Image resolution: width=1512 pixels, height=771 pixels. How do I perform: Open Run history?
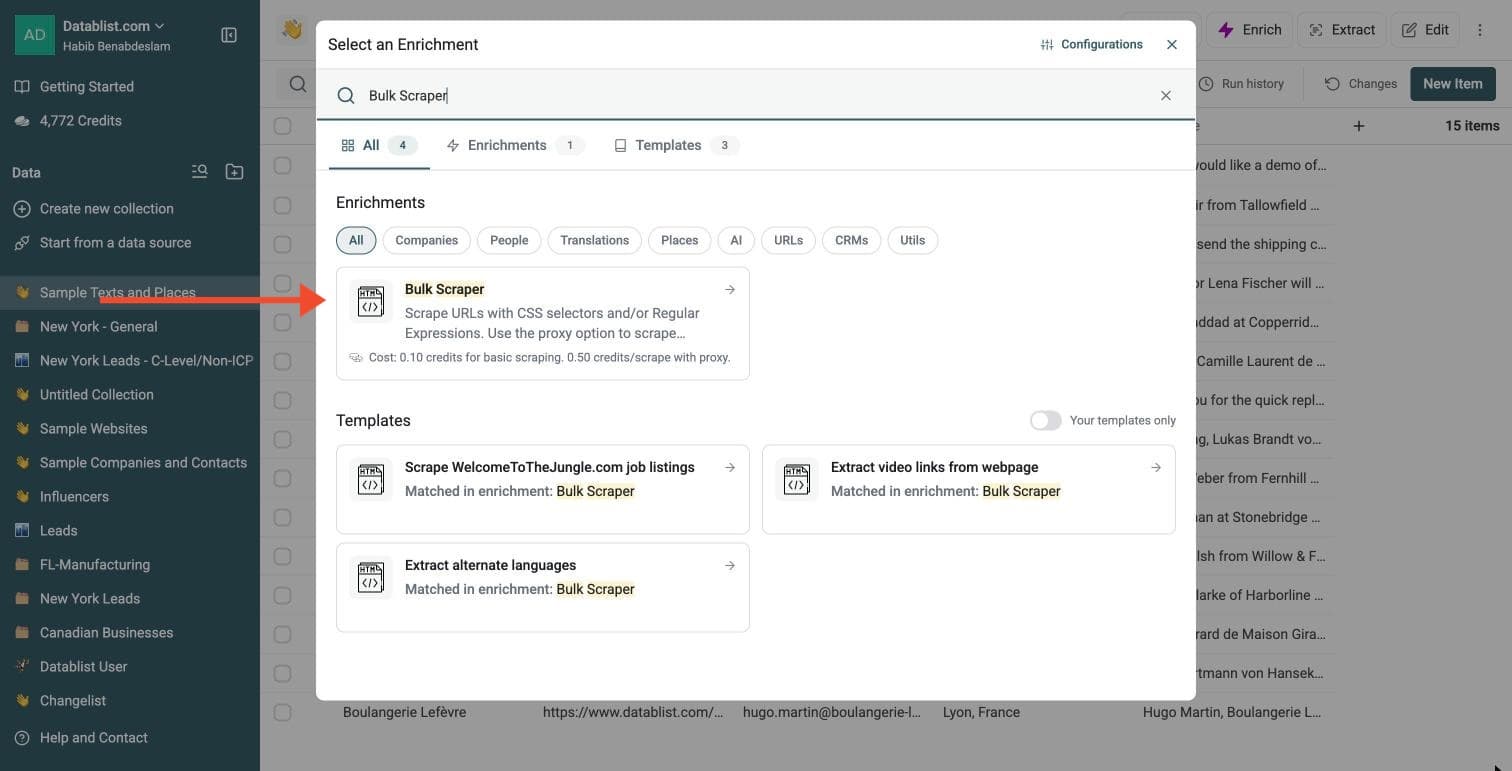(1241, 84)
